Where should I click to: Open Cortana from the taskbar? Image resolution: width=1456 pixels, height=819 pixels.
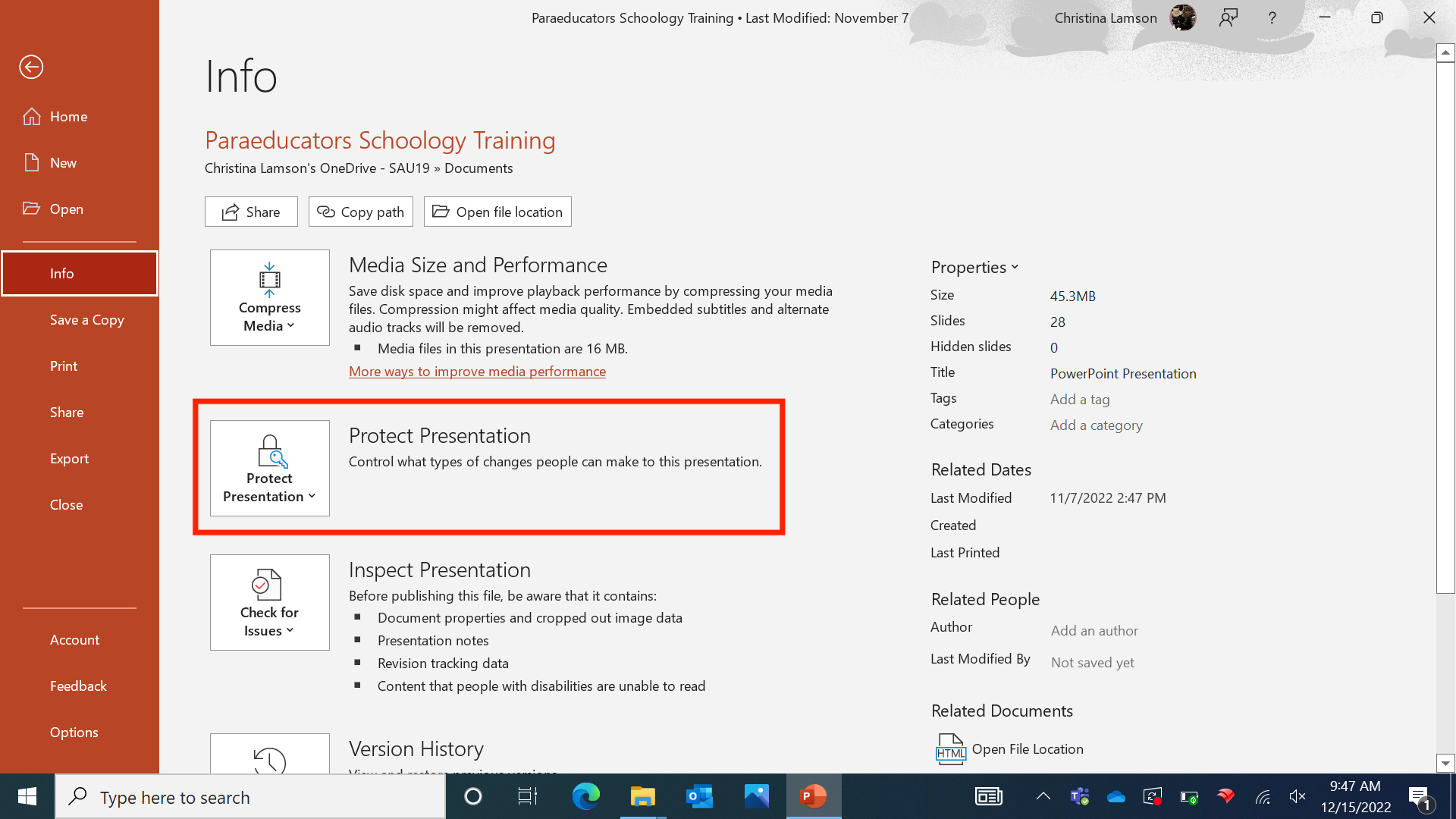473,796
